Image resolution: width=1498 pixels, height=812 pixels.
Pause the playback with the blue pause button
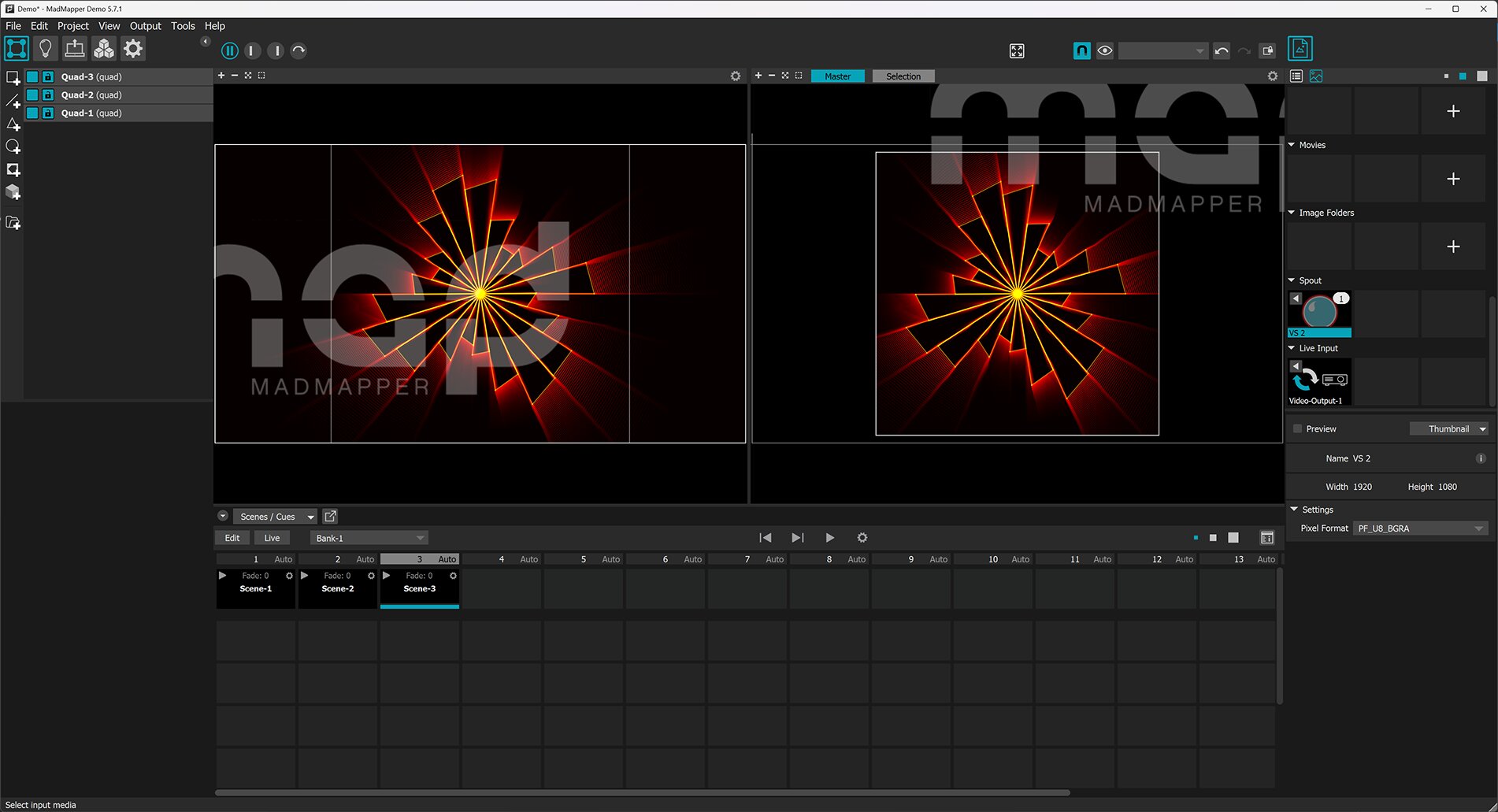(x=230, y=51)
